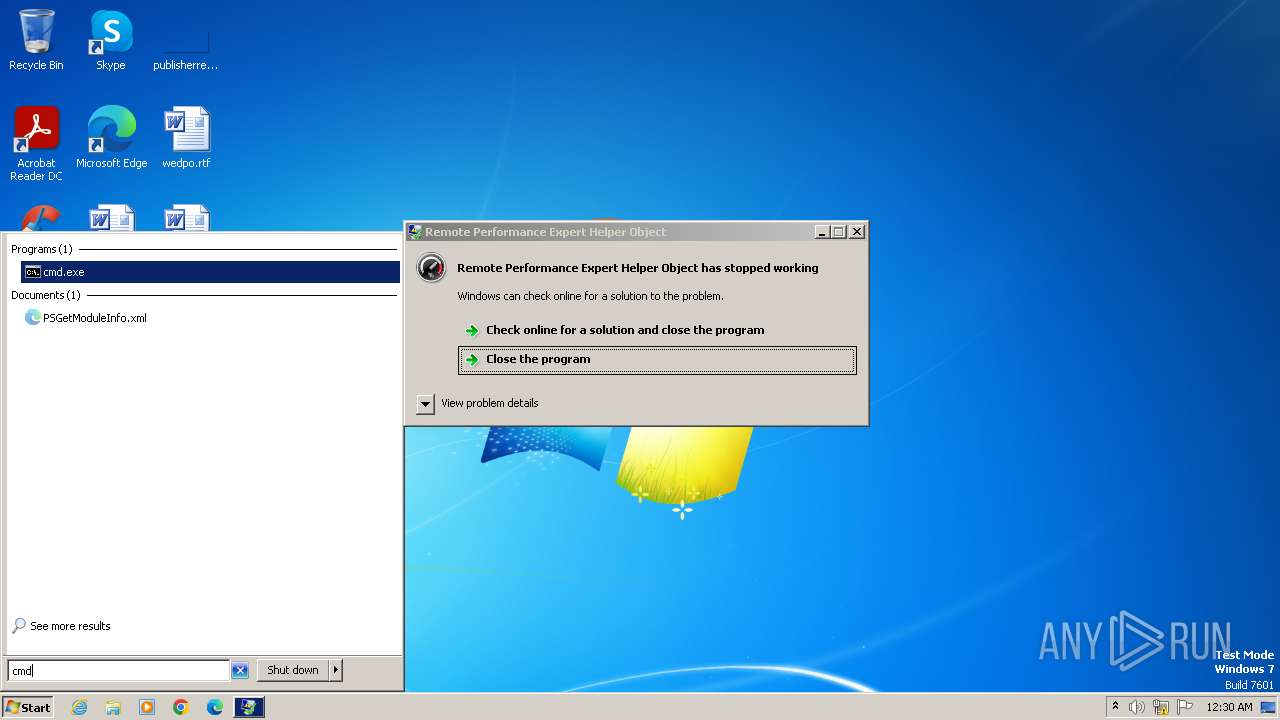Open Internet Explorer from taskbar

(x=79, y=707)
